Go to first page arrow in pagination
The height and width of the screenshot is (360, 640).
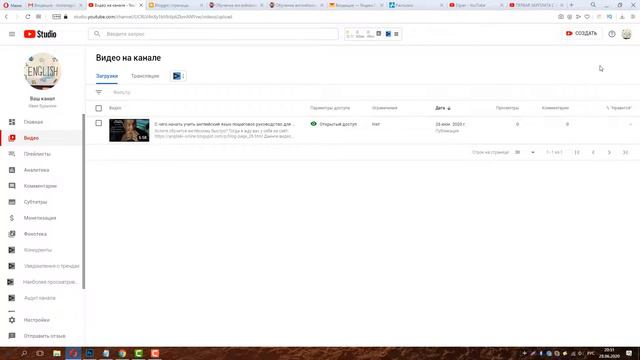[x=577, y=152]
